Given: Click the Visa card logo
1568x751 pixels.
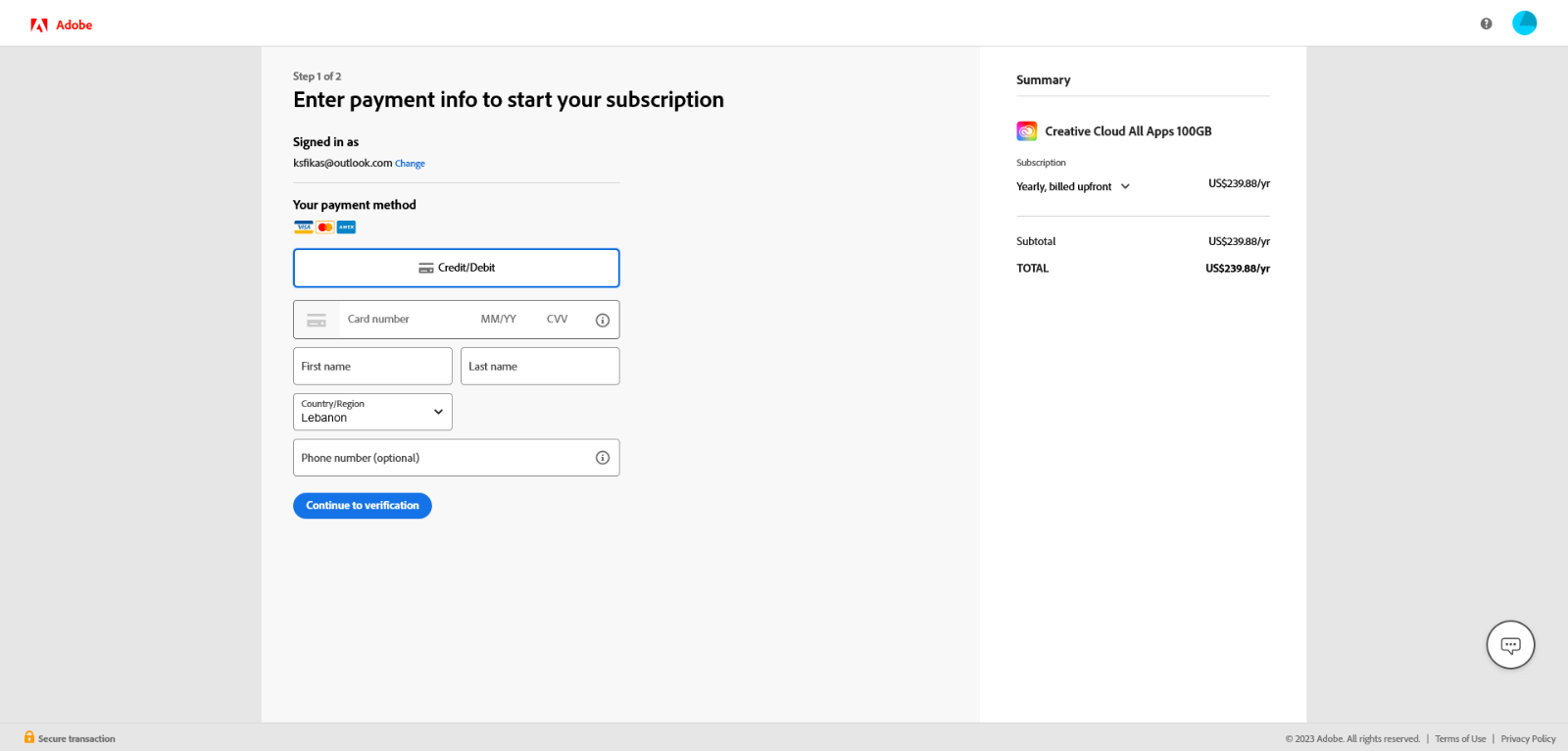Looking at the screenshot, I should click(304, 226).
